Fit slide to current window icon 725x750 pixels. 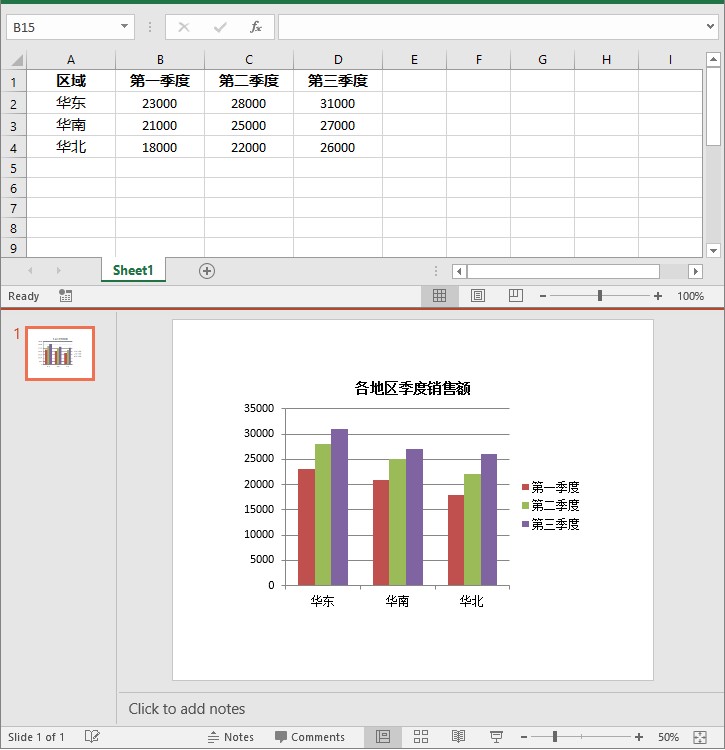(x=700, y=737)
